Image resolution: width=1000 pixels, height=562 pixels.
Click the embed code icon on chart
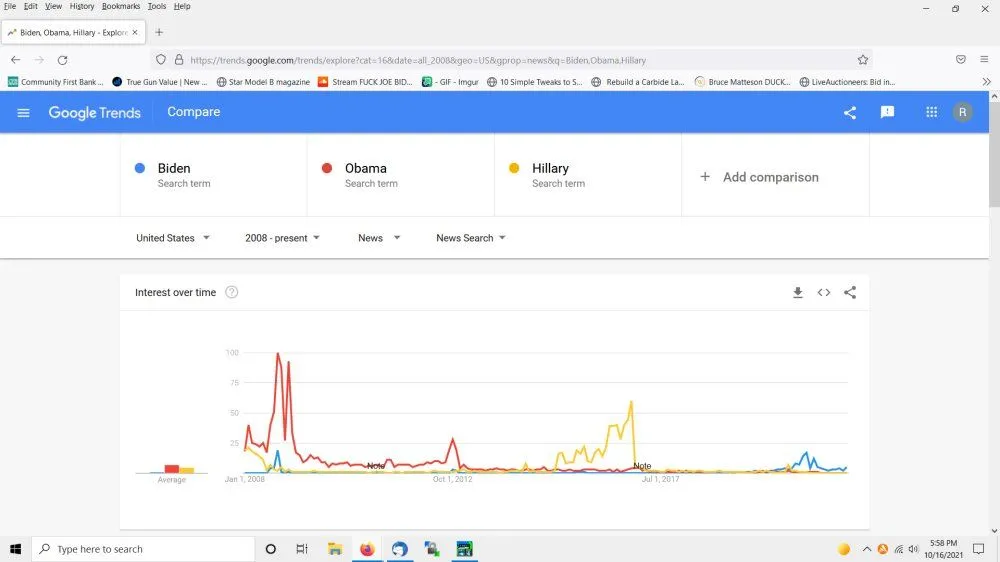click(824, 293)
